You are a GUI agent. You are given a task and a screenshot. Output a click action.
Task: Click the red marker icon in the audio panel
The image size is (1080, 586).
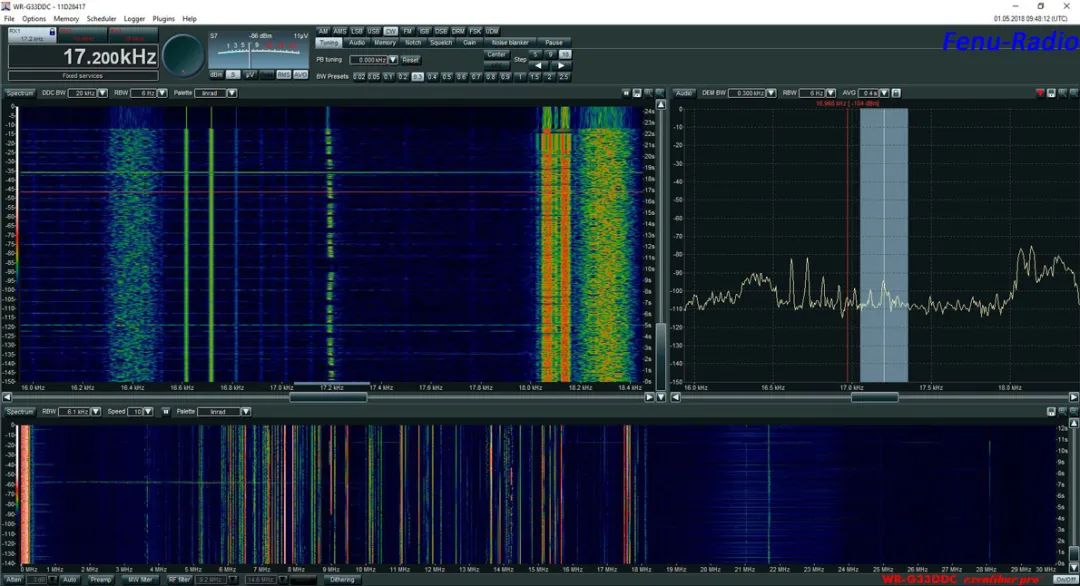click(1040, 93)
